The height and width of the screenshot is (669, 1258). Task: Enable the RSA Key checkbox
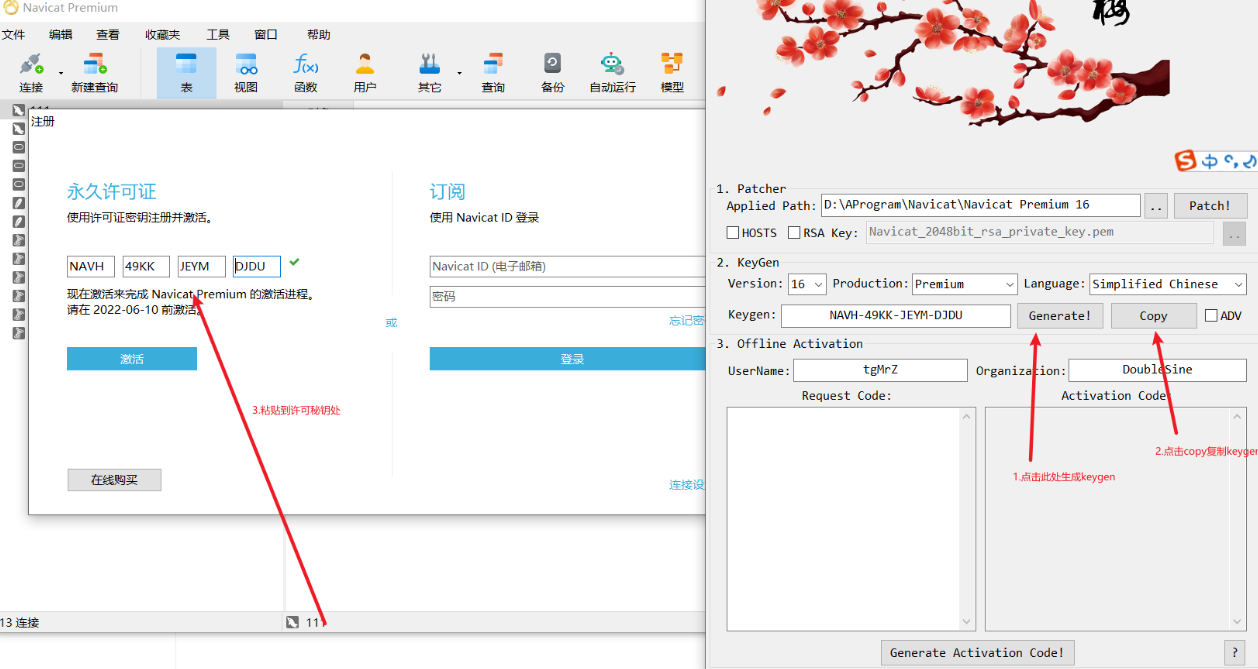coord(794,233)
